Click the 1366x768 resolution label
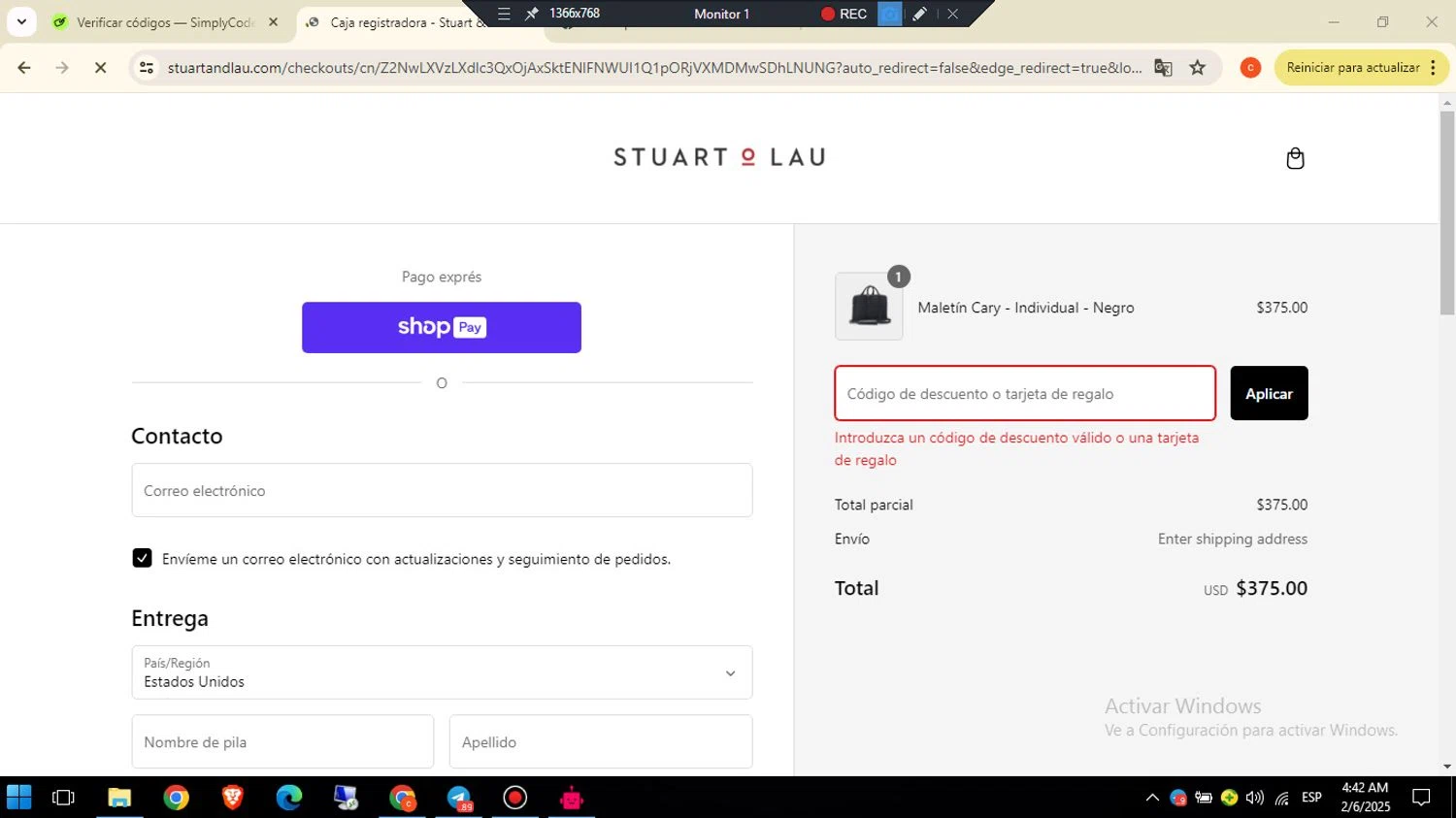This screenshot has width=1456, height=818. (x=575, y=13)
